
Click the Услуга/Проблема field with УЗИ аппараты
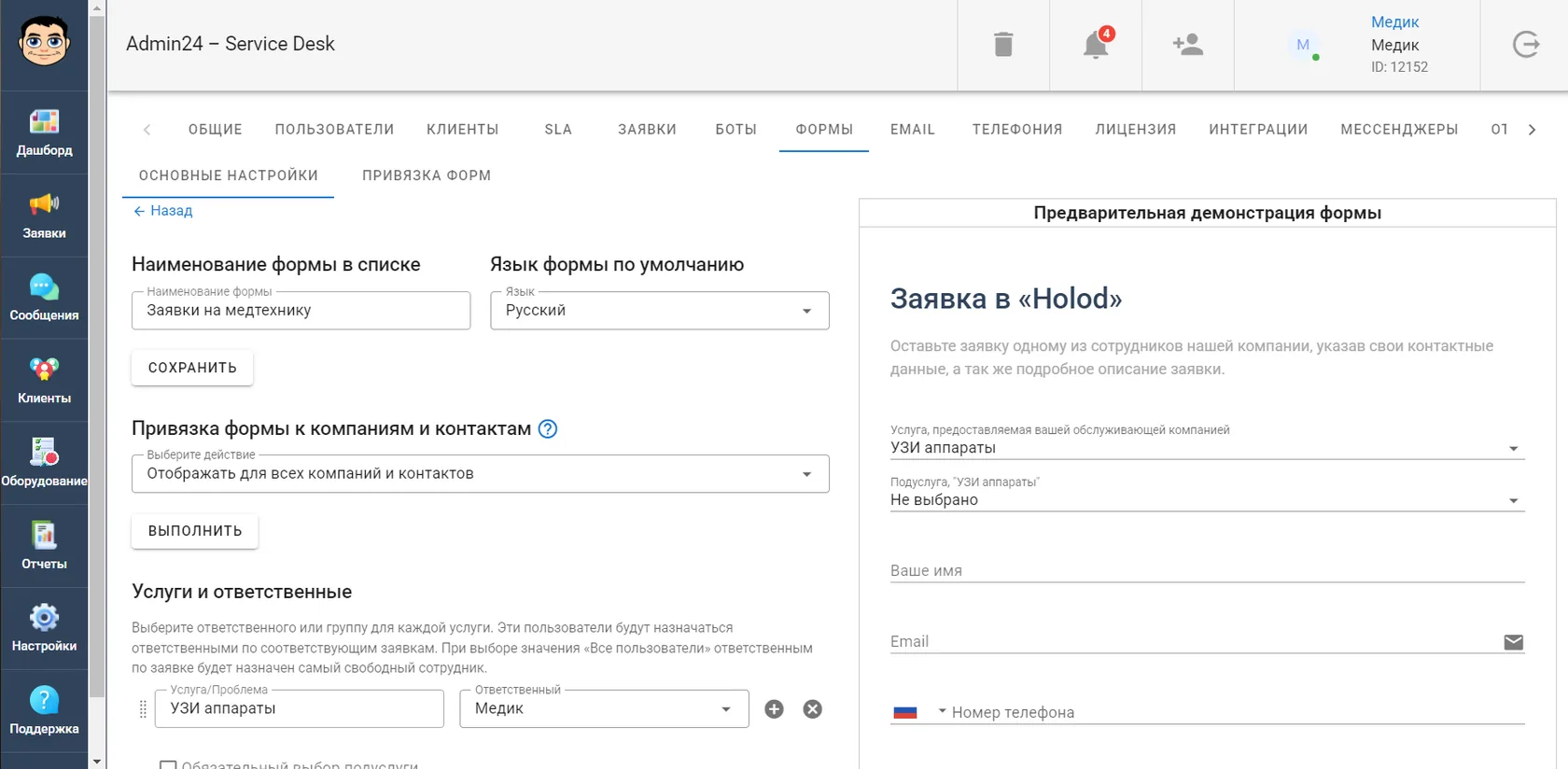point(299,709)
